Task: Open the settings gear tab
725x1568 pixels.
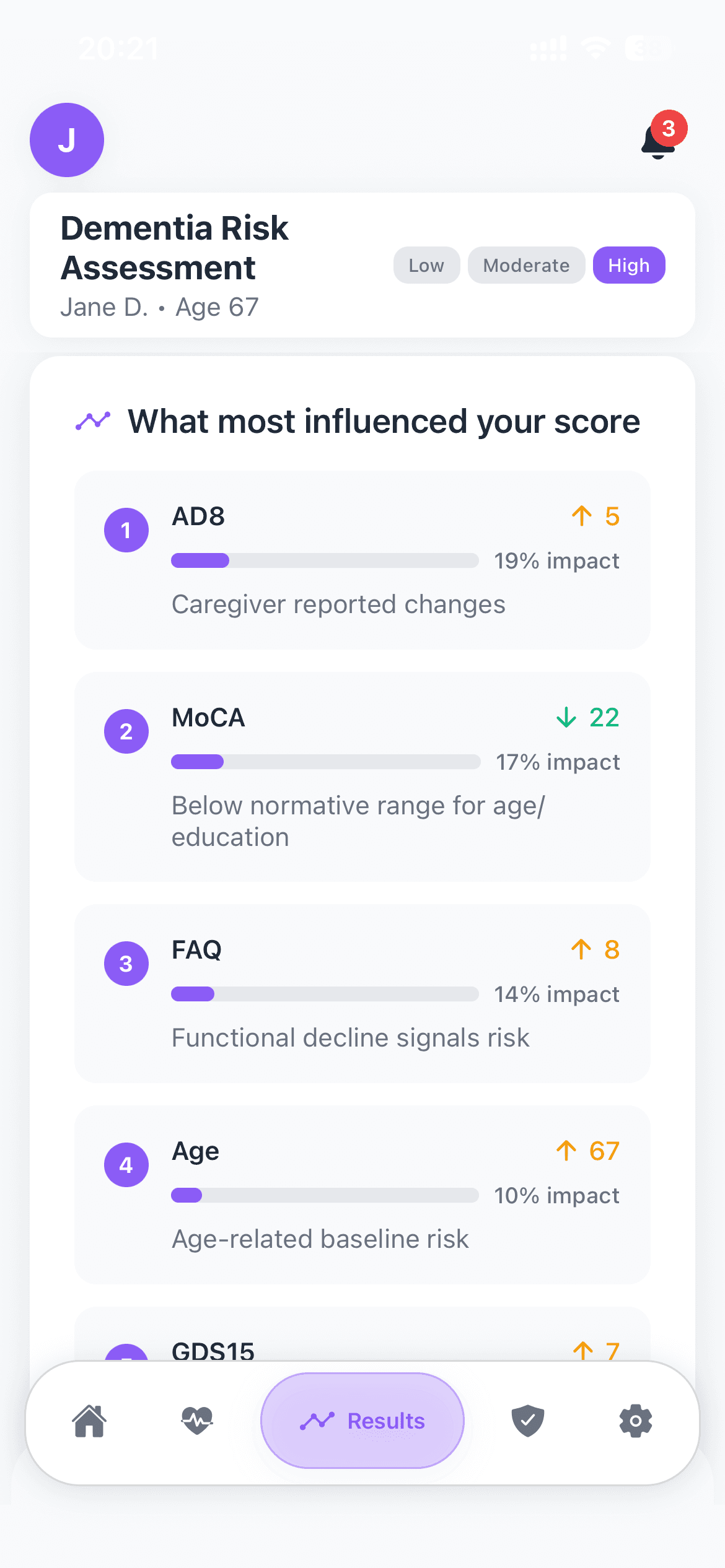Action: tap(636, 1421)
